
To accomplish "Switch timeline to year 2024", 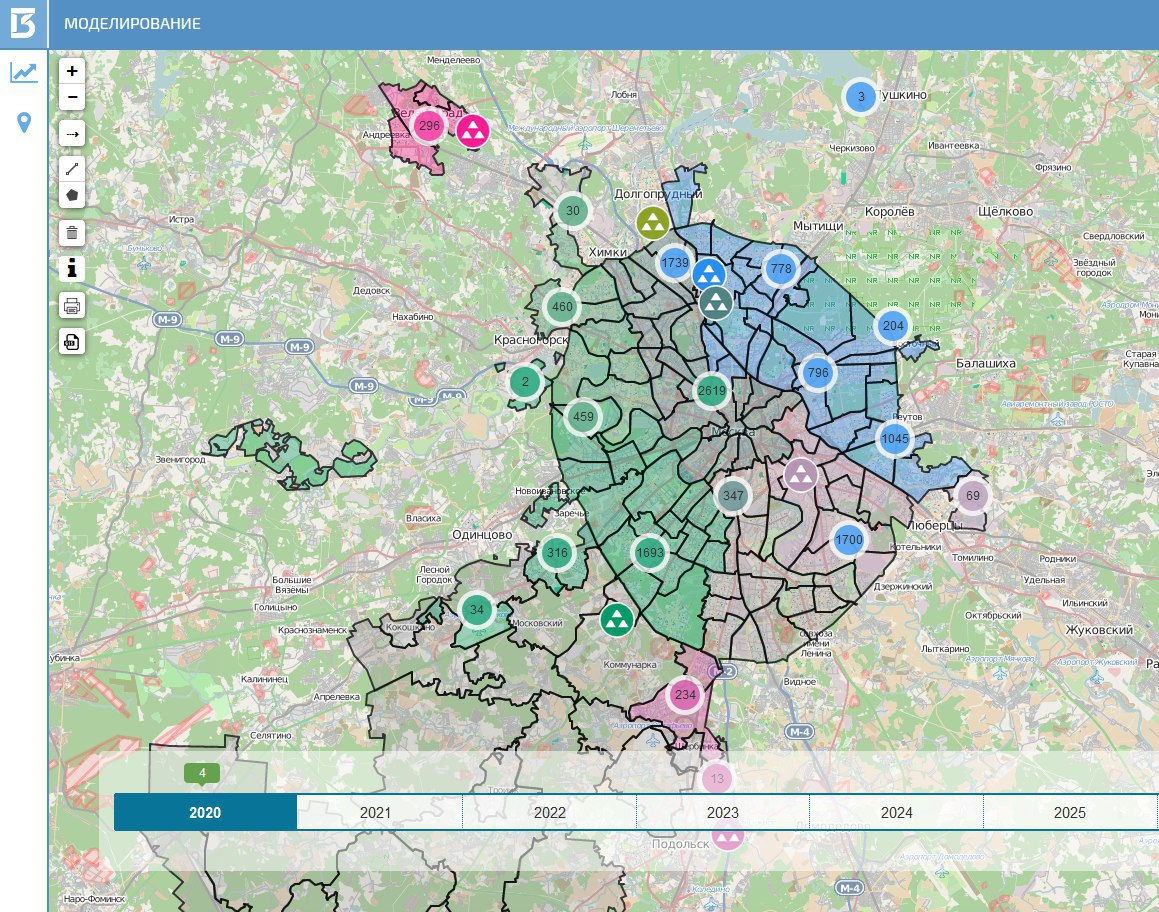I will coord(897,813).
